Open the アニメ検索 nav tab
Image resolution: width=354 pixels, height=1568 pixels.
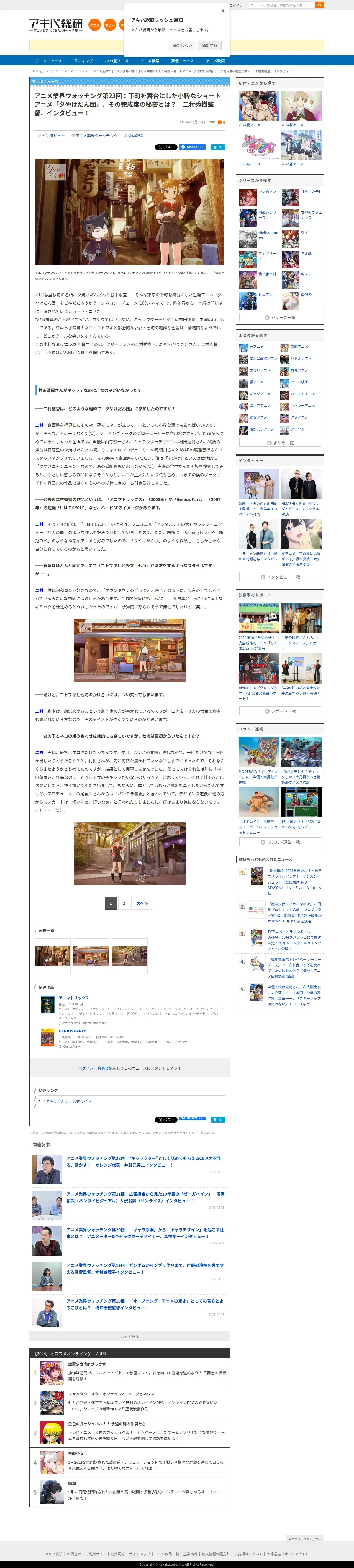click(x=150, y=61)
